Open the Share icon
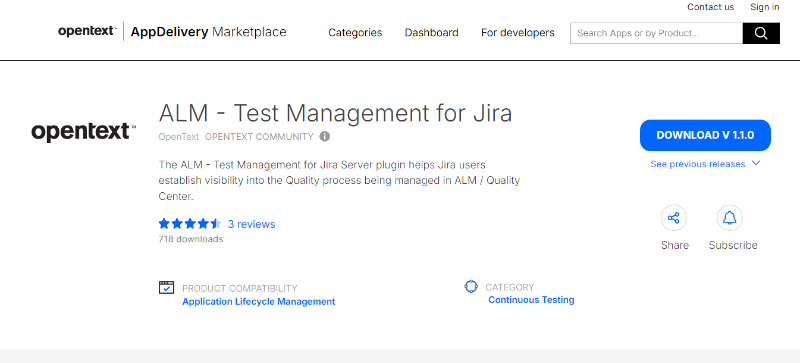 [x=673, y=219]
